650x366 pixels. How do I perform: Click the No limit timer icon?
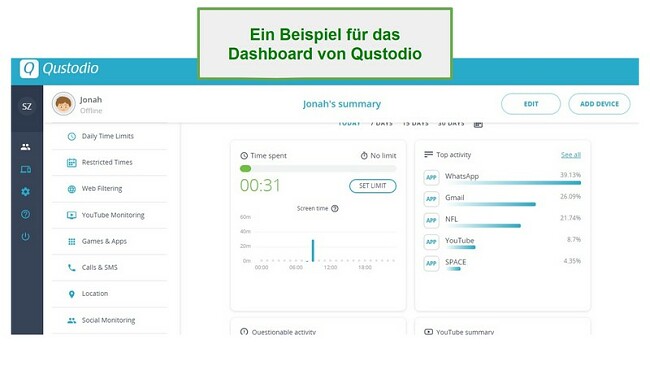click(364, 156)
